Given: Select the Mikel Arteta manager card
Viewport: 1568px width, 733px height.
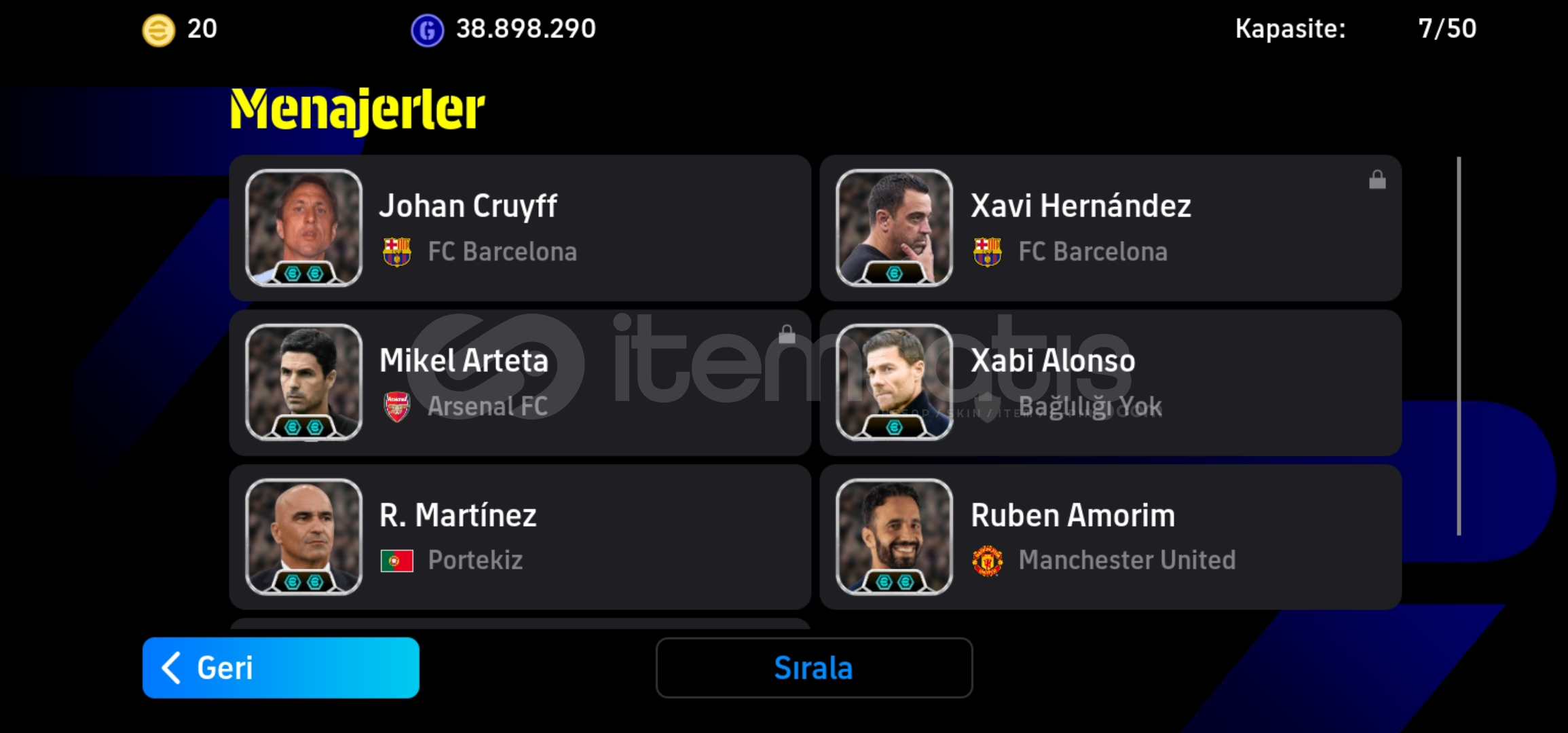Looking at the screenshot, I should (520, 383).
